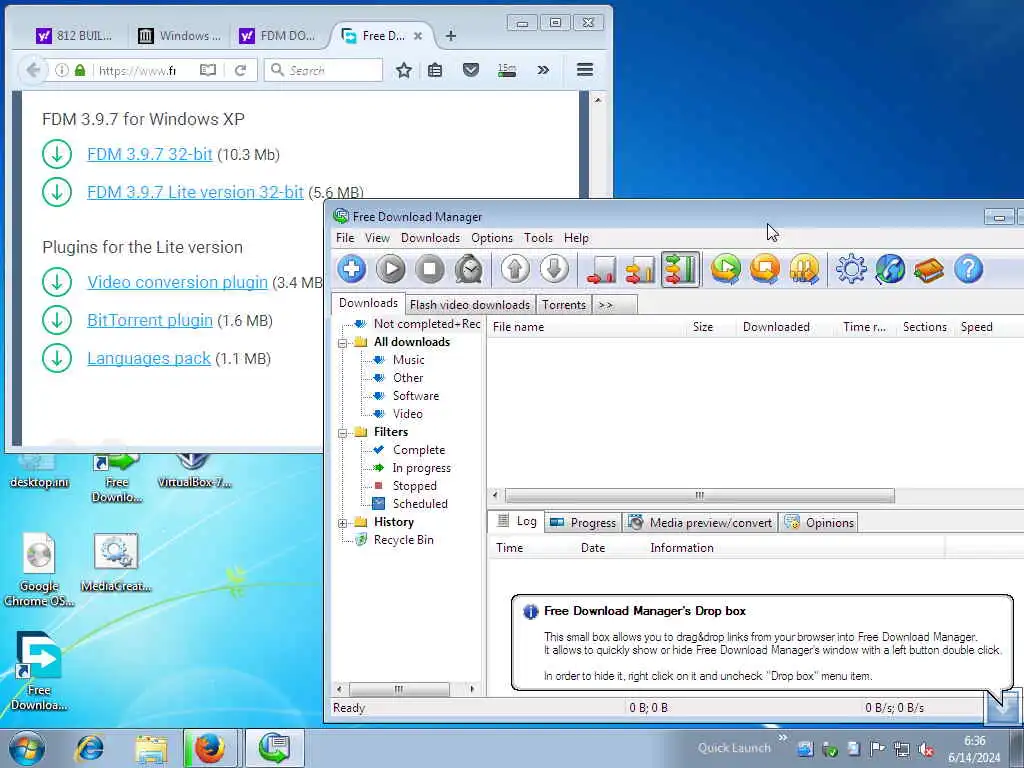Click the tree panel horizontal scrollbar thumb
1024x768 pixels.
tap(399, 689)
